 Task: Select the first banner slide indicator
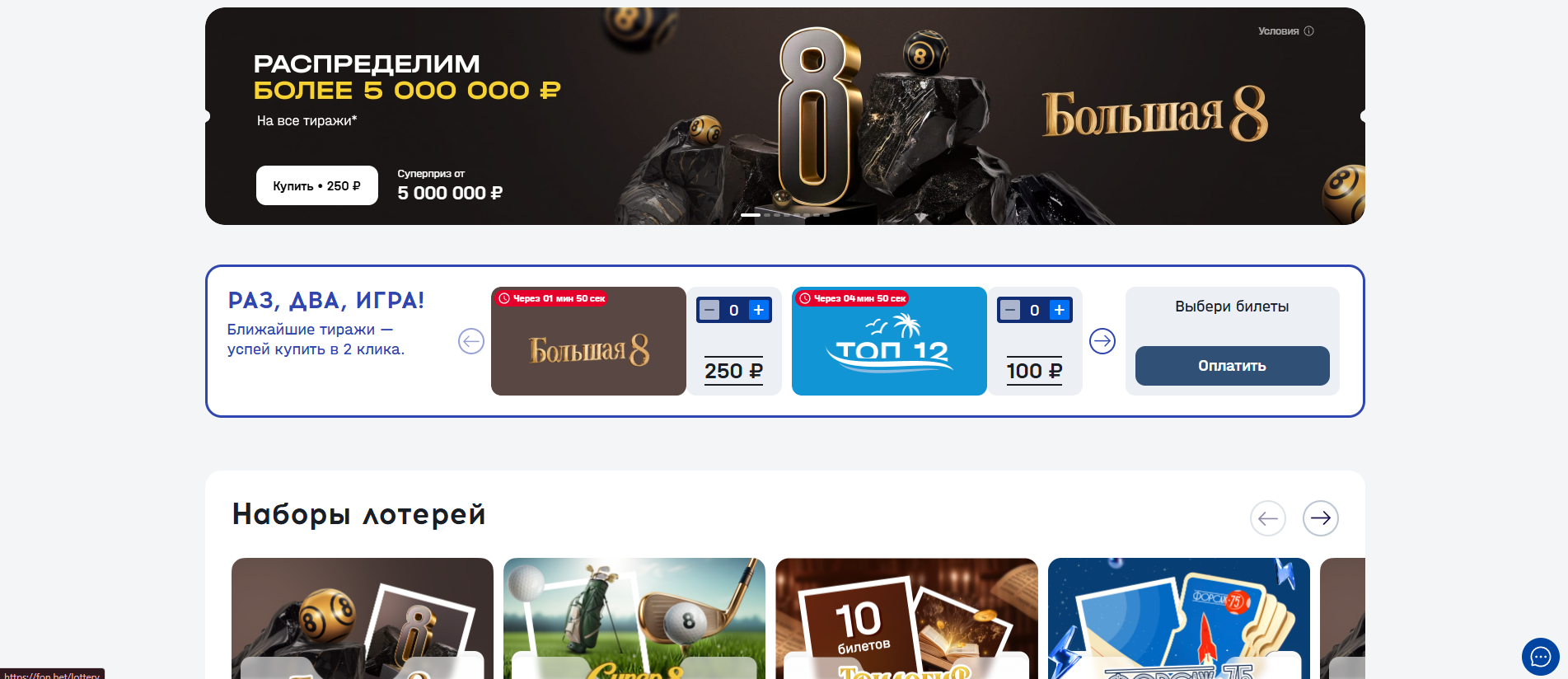point(751,215)
